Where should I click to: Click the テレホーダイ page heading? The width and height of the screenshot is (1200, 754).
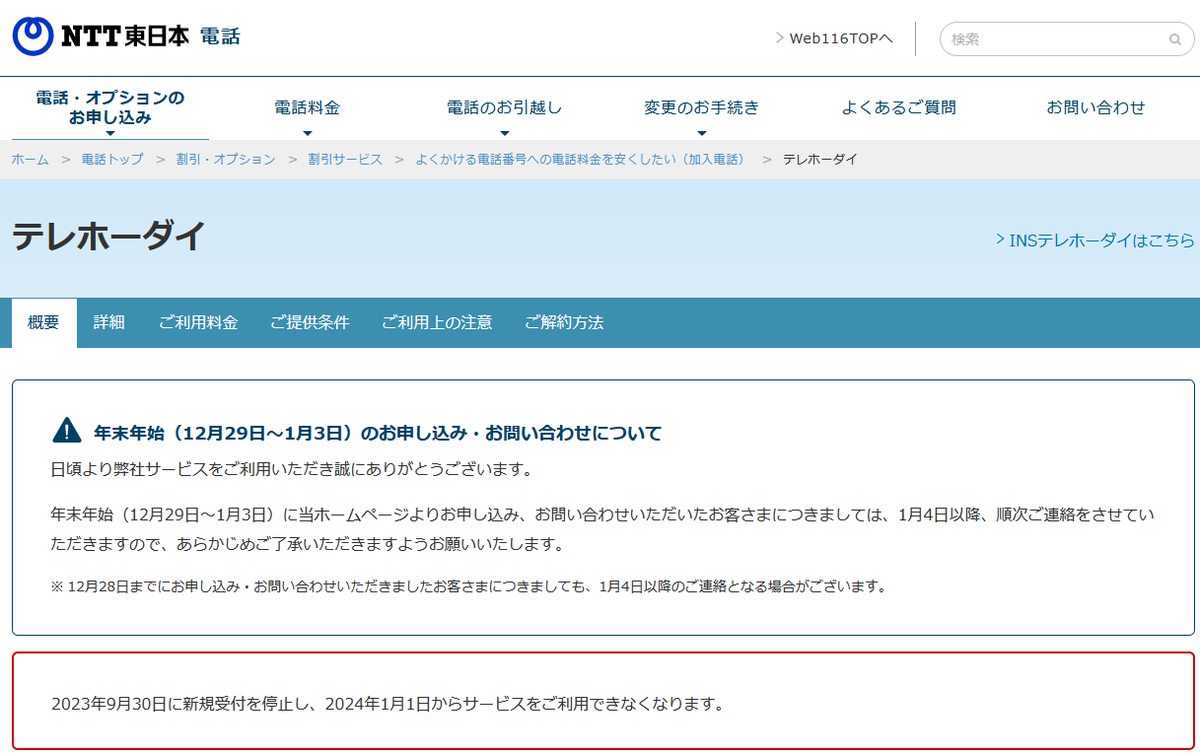point(109,237)
